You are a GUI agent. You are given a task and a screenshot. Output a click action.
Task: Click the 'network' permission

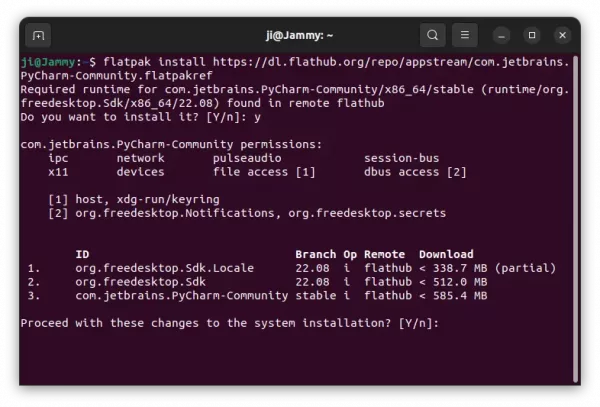(x=140, y=158)
